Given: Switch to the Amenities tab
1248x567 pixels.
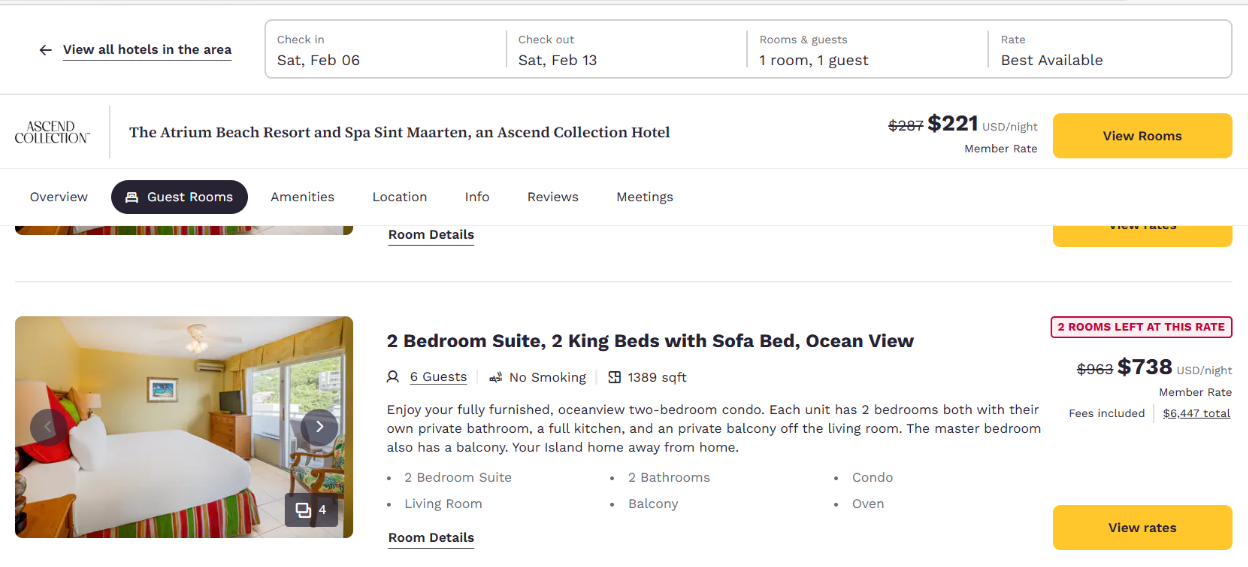Looking at the screenshot, I should 302,197.
